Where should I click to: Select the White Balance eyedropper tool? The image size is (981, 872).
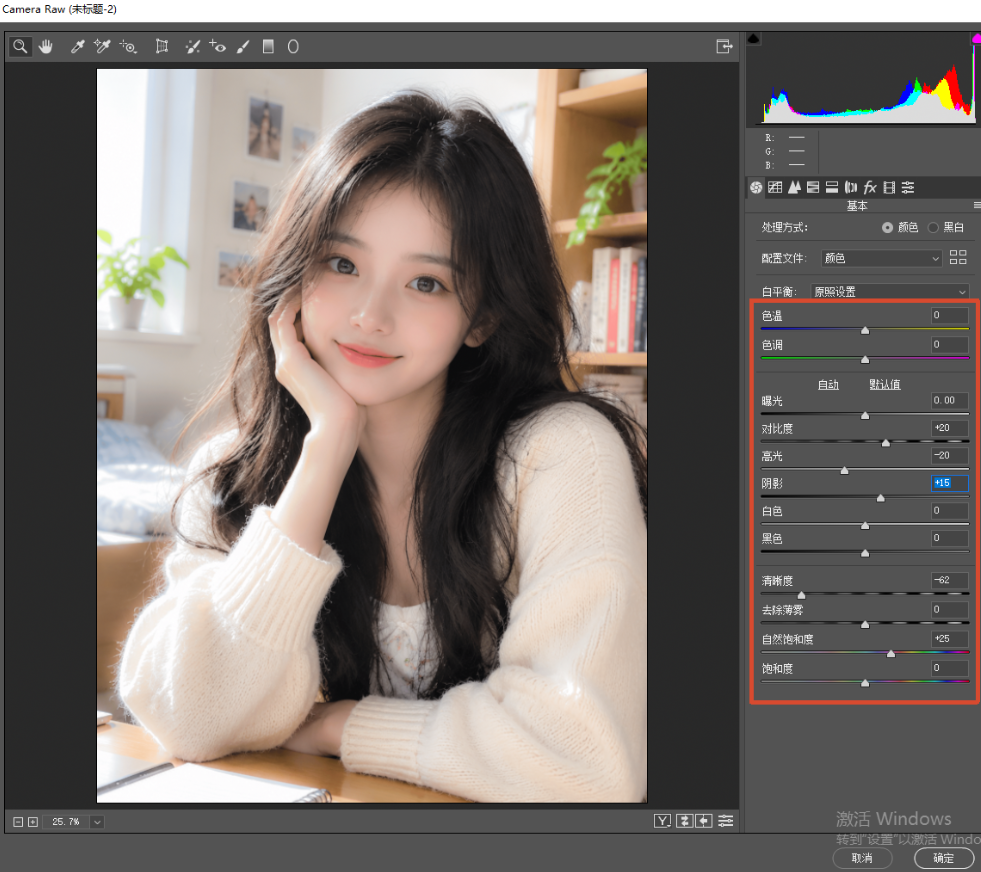pos(78,46)
